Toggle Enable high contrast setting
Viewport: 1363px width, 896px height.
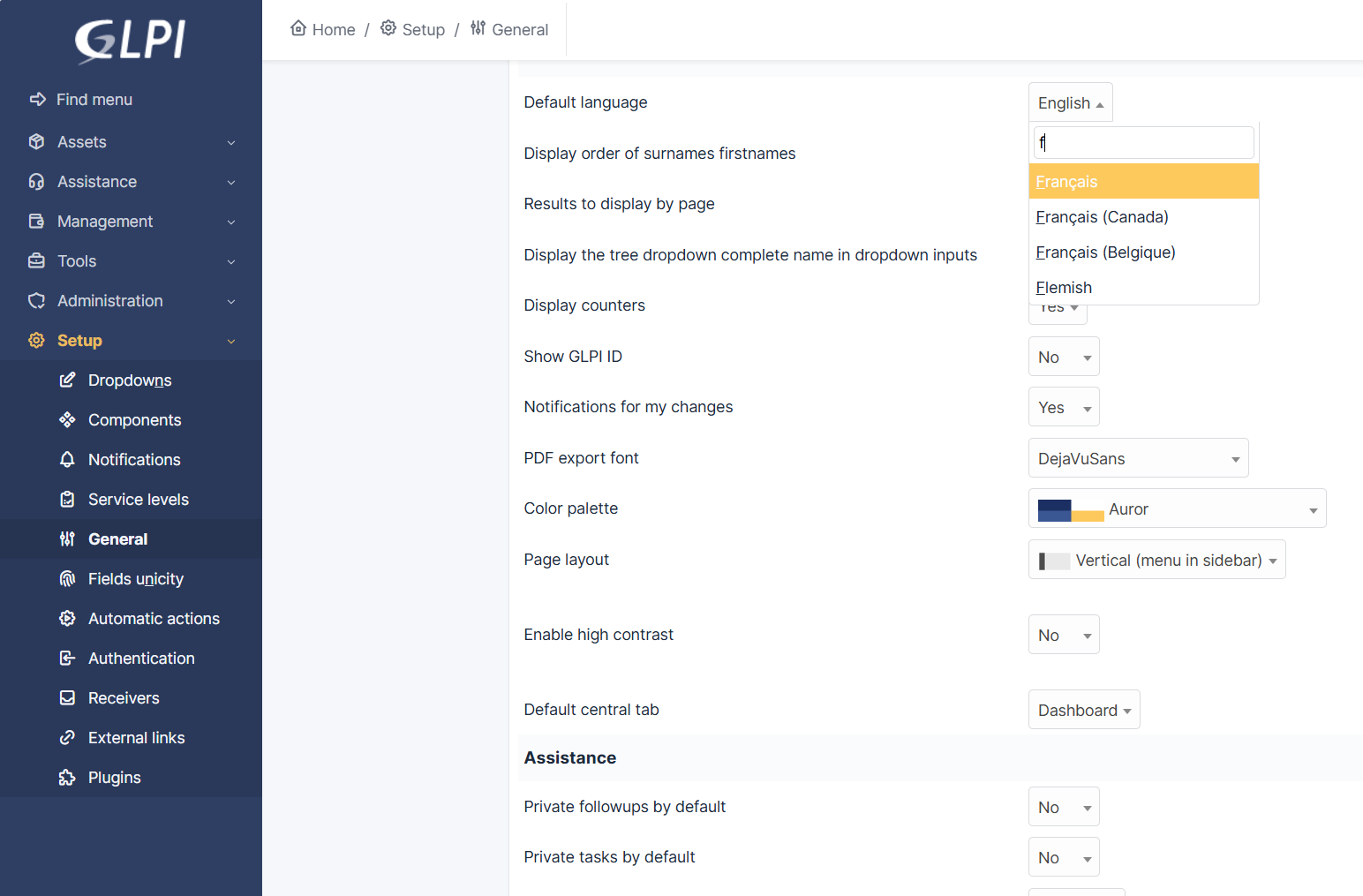1063,635
